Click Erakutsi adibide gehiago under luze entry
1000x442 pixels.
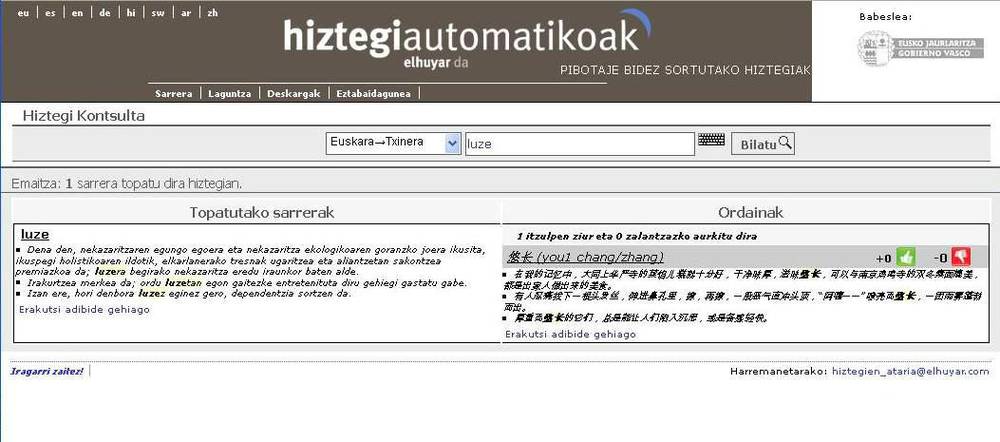coord(84,309)
